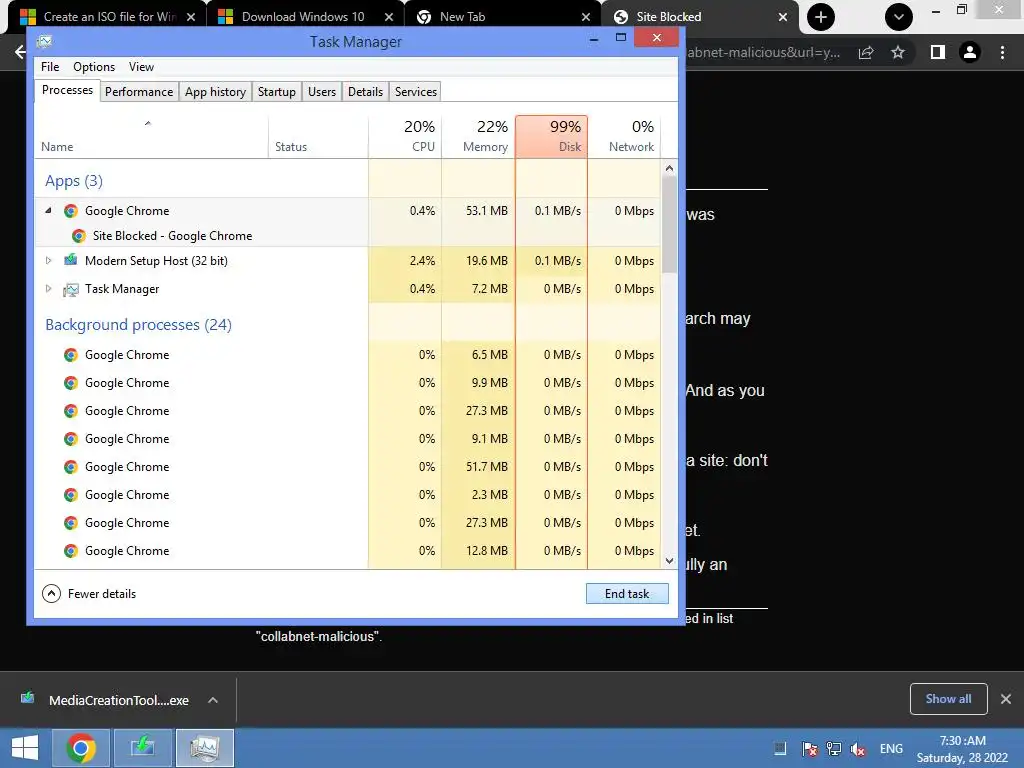The height and width of the screenshot is (768, 1024).
Task: Click Show all downloads button
Action: [x=948, y=699]
